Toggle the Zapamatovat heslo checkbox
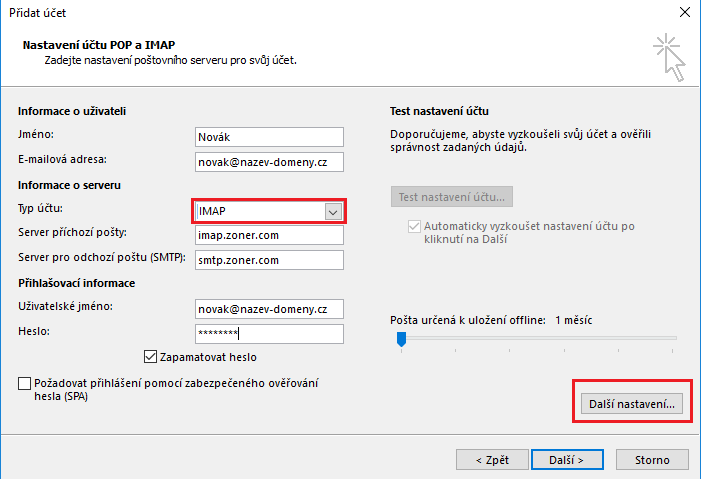Image resolution: width=701 pixels, height=479 pixels. 152,357
